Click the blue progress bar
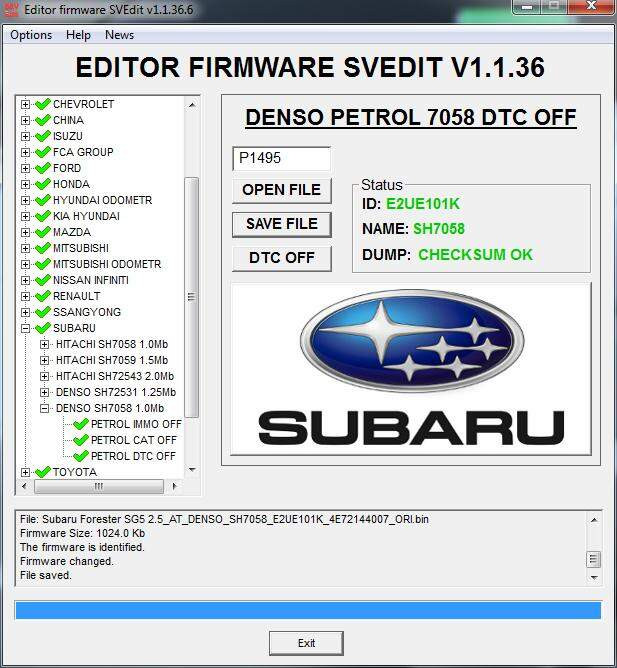 coord(308,610)
